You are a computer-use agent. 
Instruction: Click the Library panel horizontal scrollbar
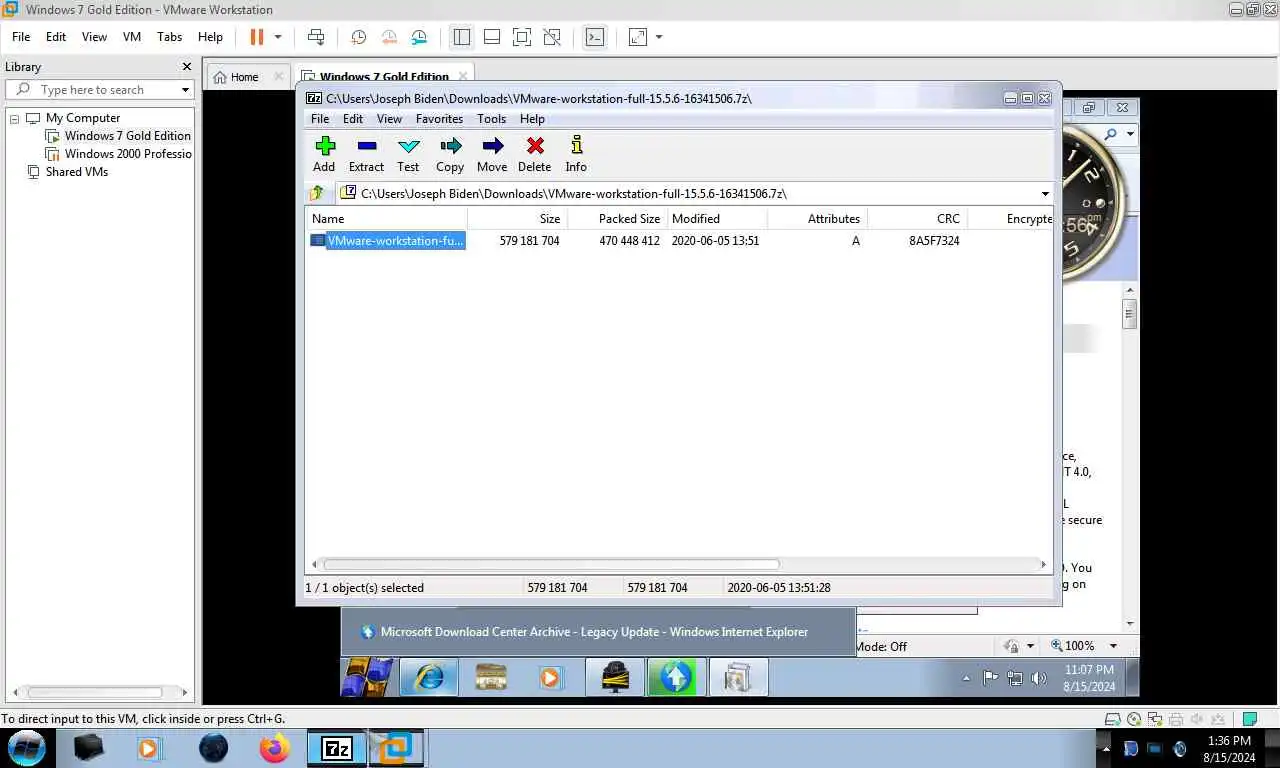pos(95,692)
